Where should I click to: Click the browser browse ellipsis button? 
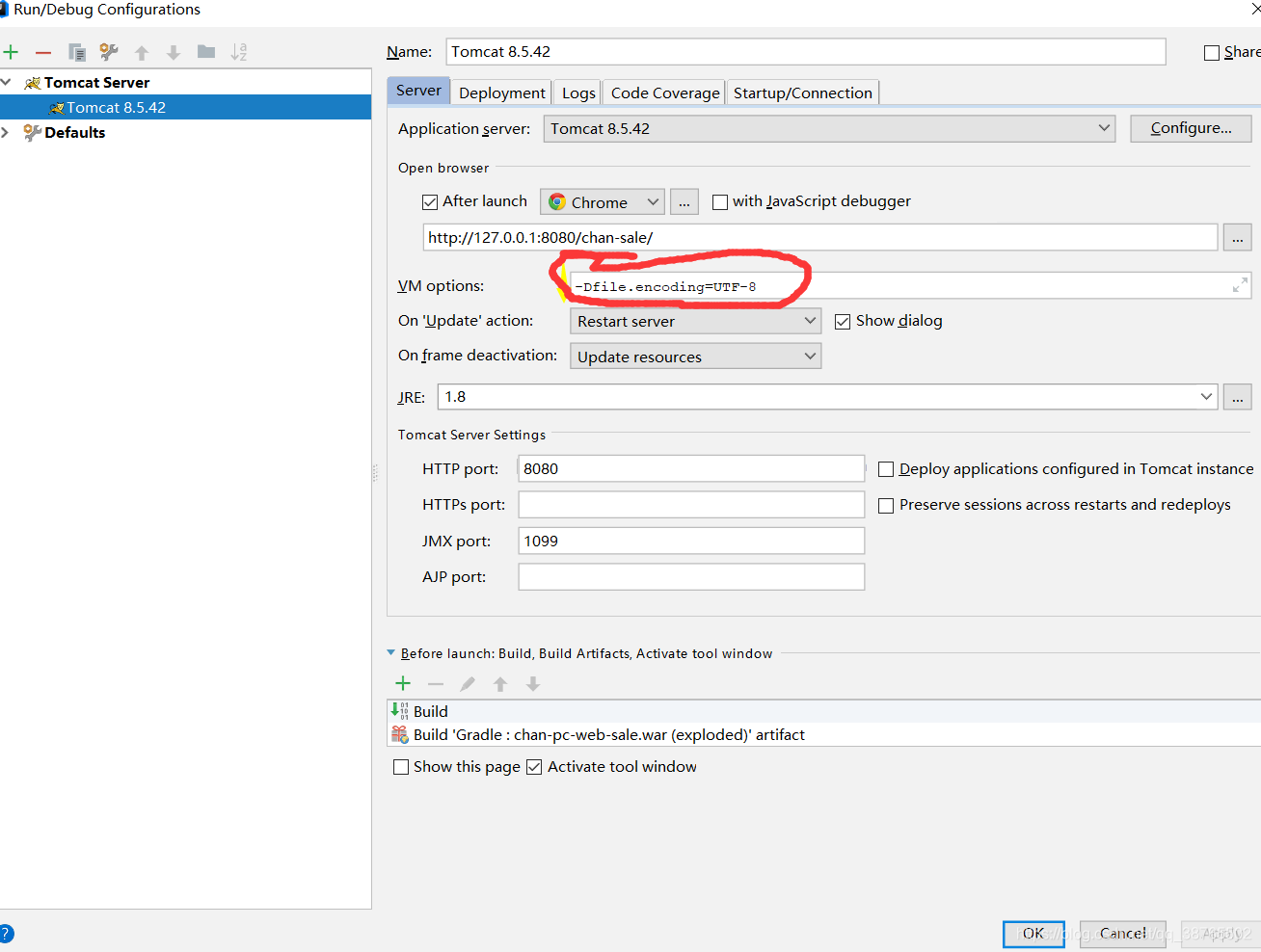(x=684, y=202)
